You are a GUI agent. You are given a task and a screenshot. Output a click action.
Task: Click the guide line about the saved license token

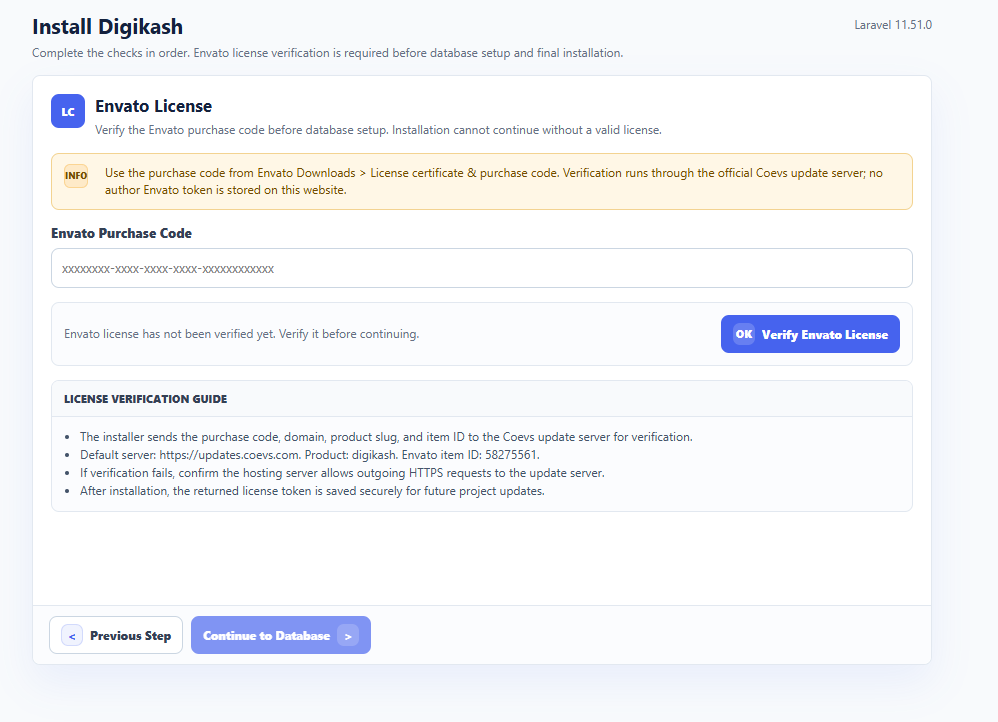[313, 491]
